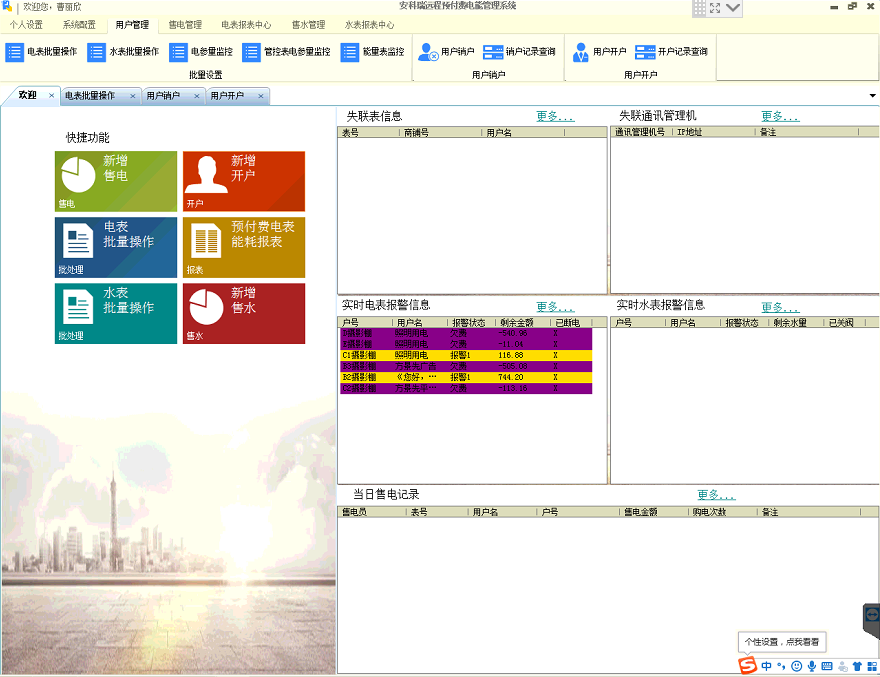The image size is (880, 677).
Task: Open the 电表报表中心 menu
Action: click(246, 25)
